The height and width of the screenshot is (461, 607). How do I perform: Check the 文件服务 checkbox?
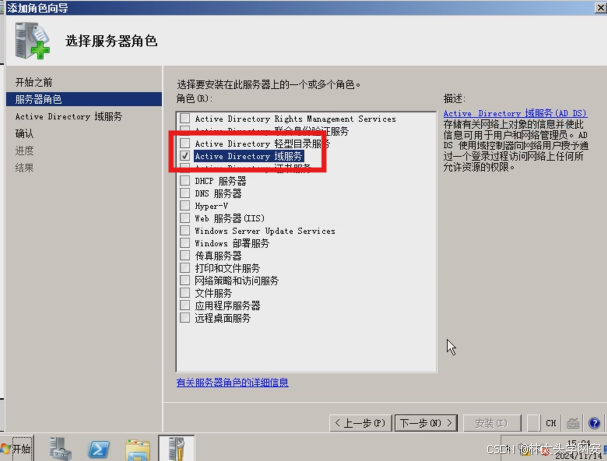point(185,293)
